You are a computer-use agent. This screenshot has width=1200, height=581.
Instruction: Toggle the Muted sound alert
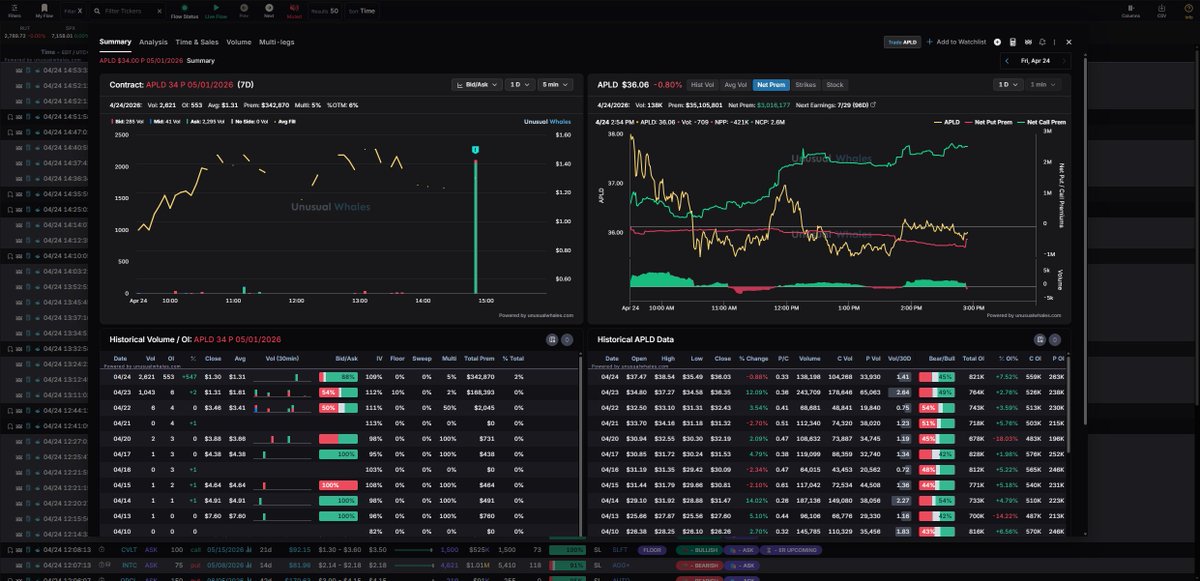tap(294, 11)
